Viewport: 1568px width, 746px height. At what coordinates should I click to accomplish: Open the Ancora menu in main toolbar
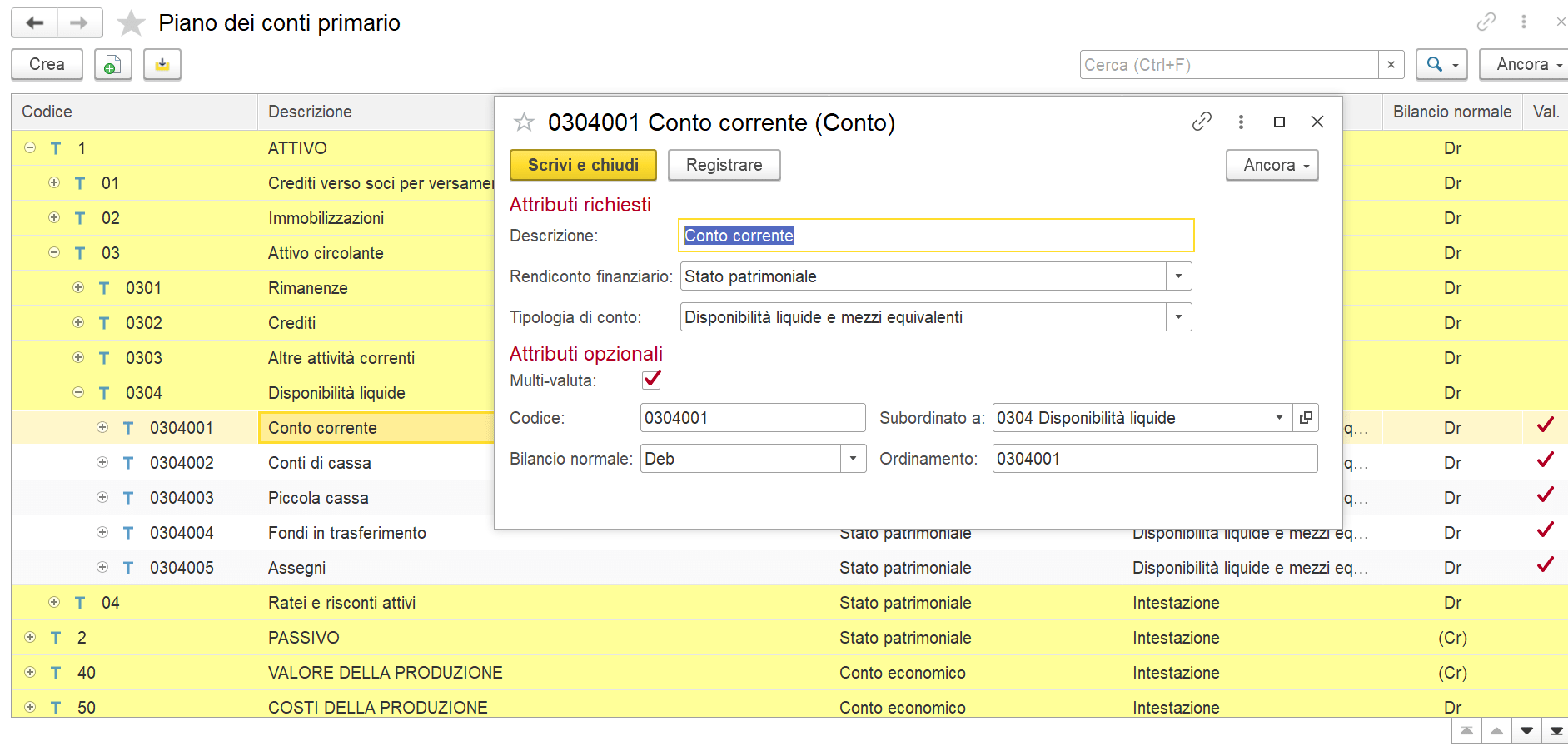(x=1523, y=64)
